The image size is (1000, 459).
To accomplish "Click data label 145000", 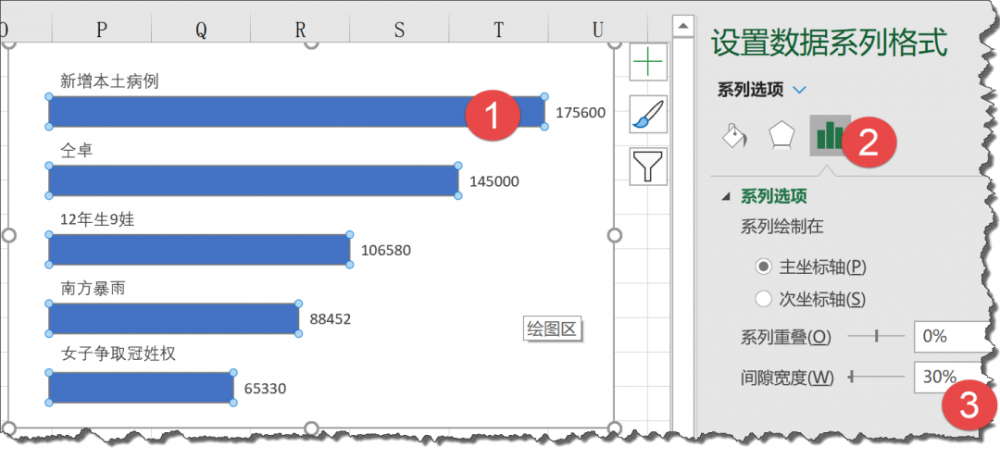I will pyautogui.click(x=494, y=182).
